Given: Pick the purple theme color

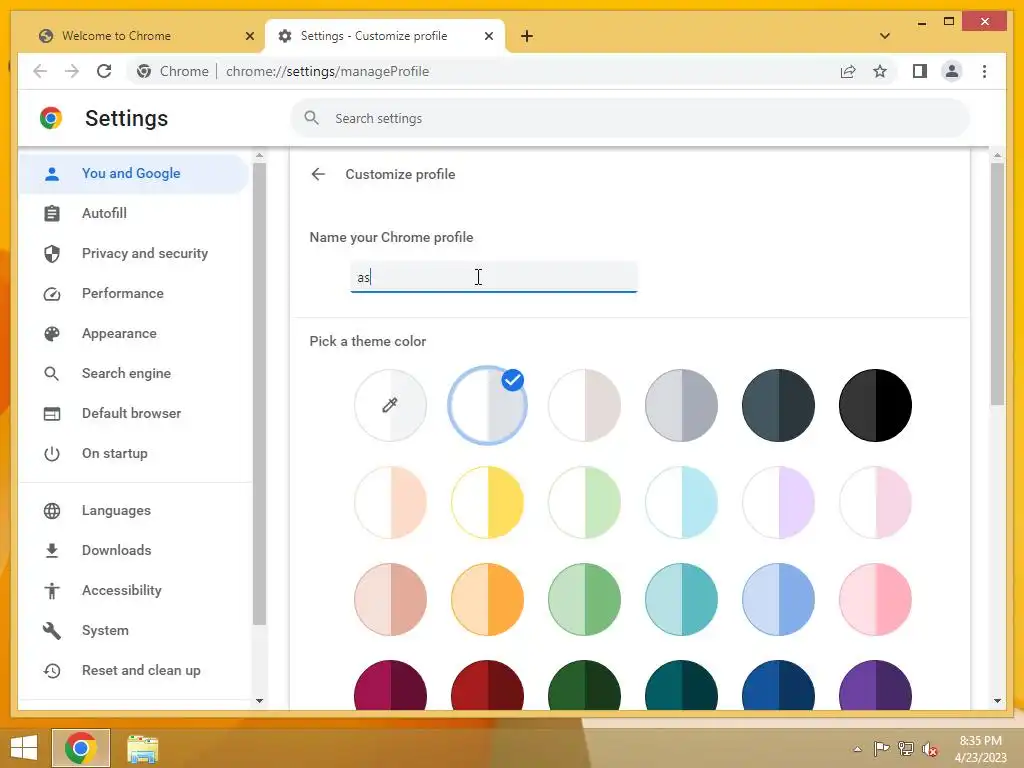Looking at the screenshot, I should click(x=875, y=684).
